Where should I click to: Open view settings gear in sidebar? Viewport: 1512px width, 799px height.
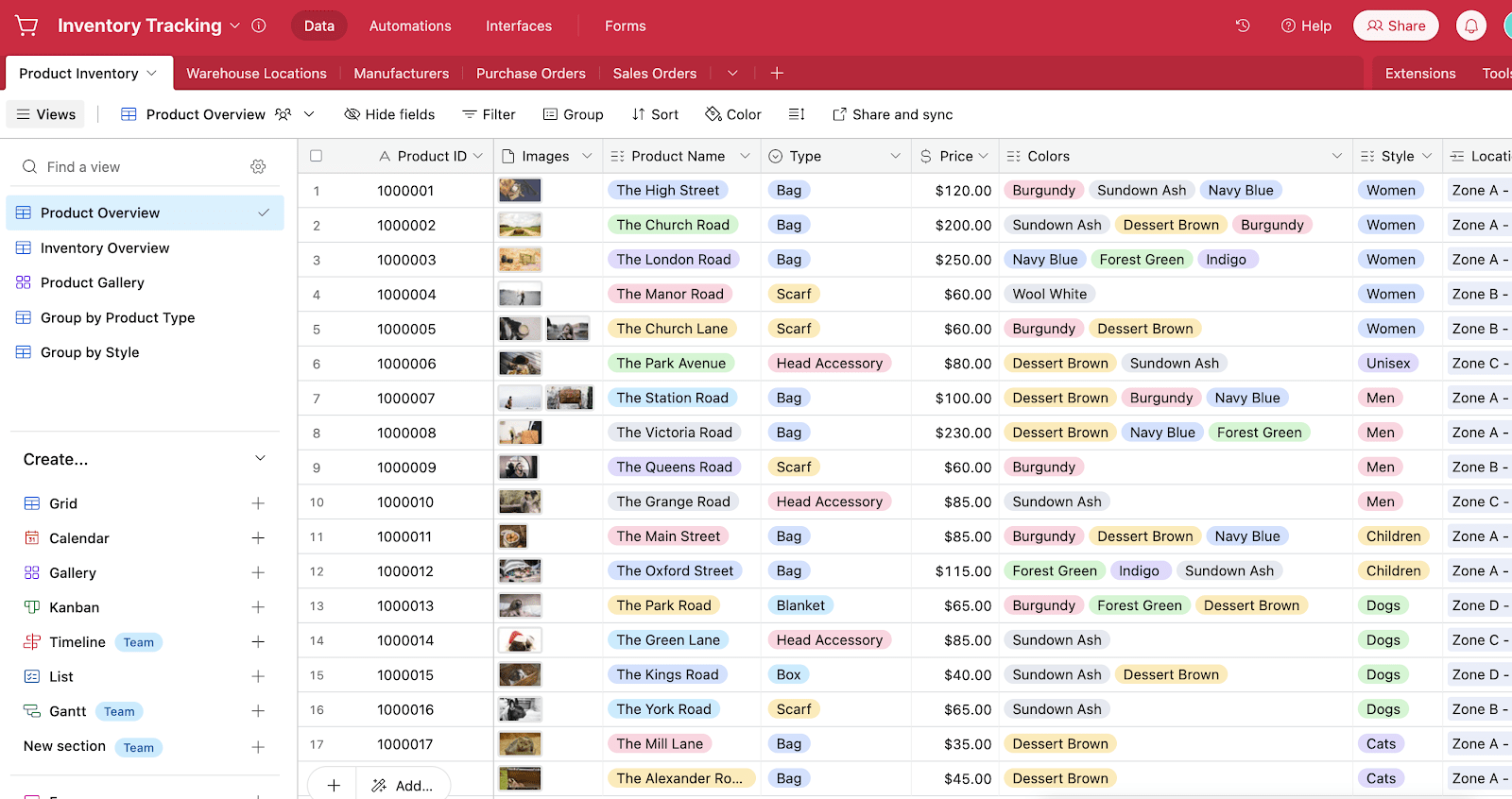point(258,166)
